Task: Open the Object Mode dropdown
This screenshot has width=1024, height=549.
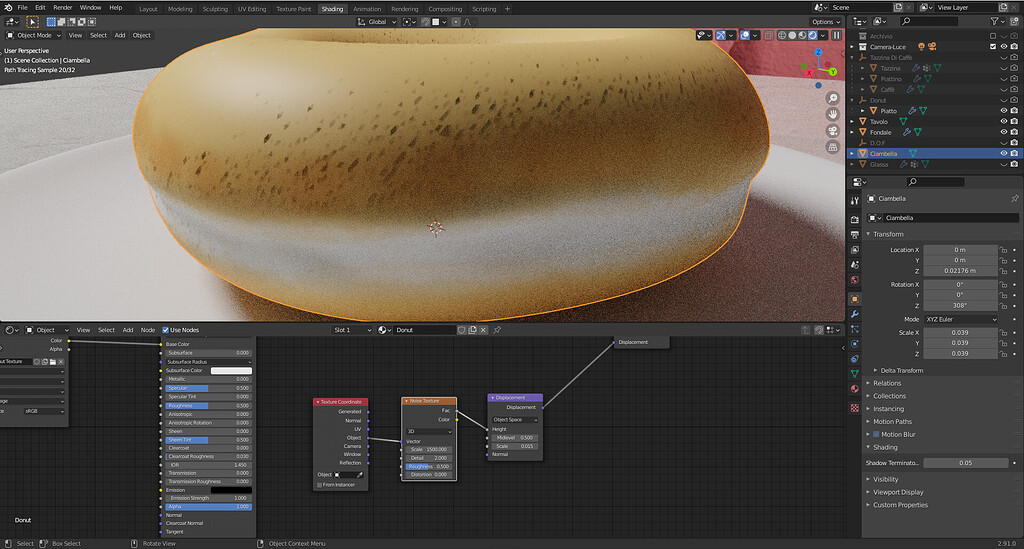Action: point(33,35)
